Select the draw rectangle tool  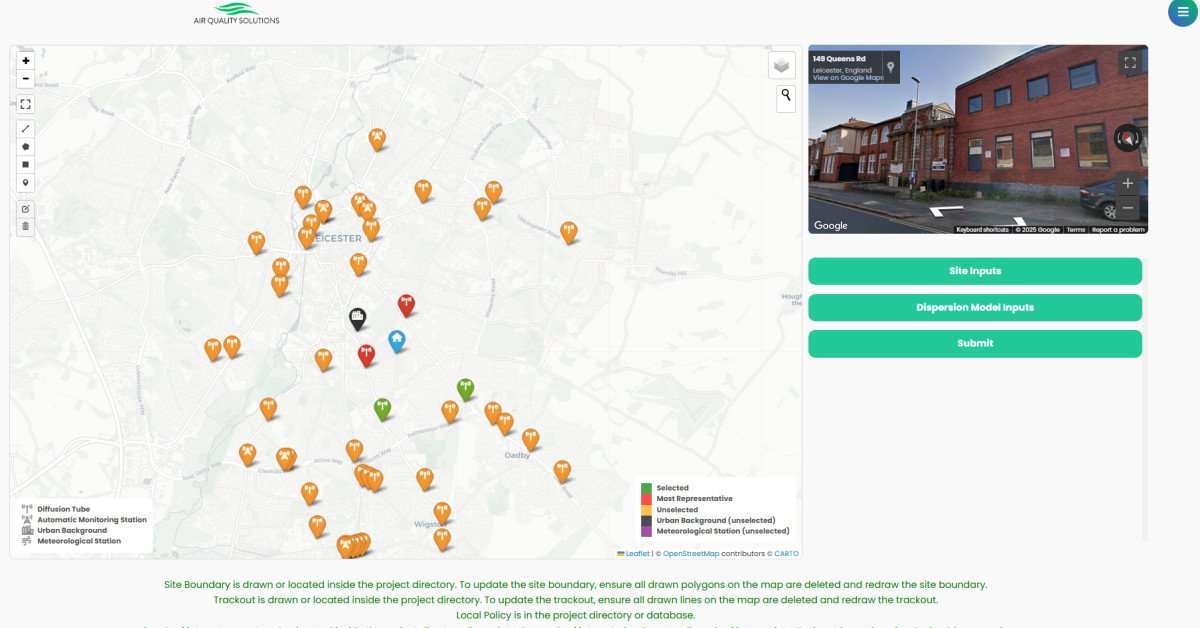tap(26, 165)
